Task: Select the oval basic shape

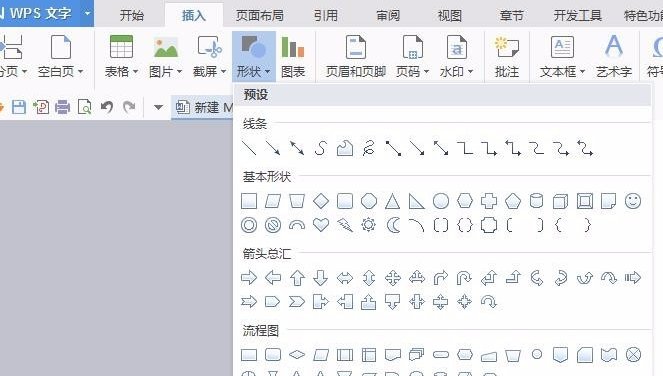Action: (x=441, y=201)
